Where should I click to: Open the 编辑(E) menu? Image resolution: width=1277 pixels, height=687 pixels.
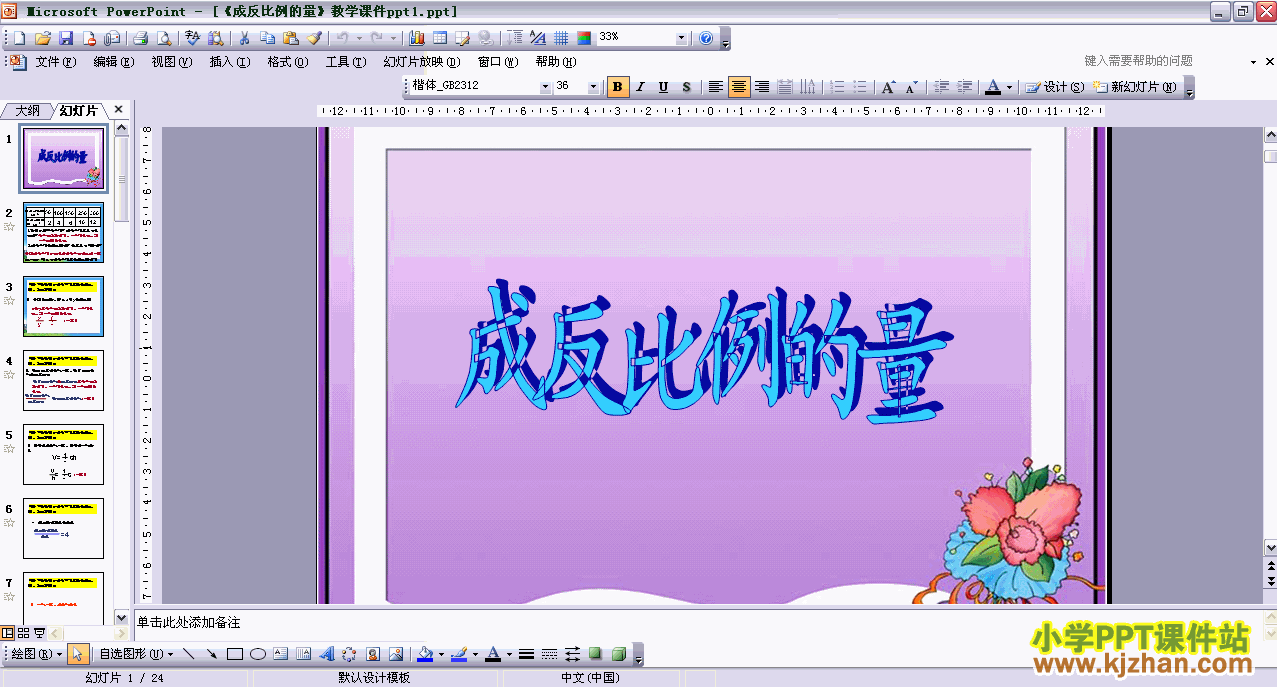(113, 62)
